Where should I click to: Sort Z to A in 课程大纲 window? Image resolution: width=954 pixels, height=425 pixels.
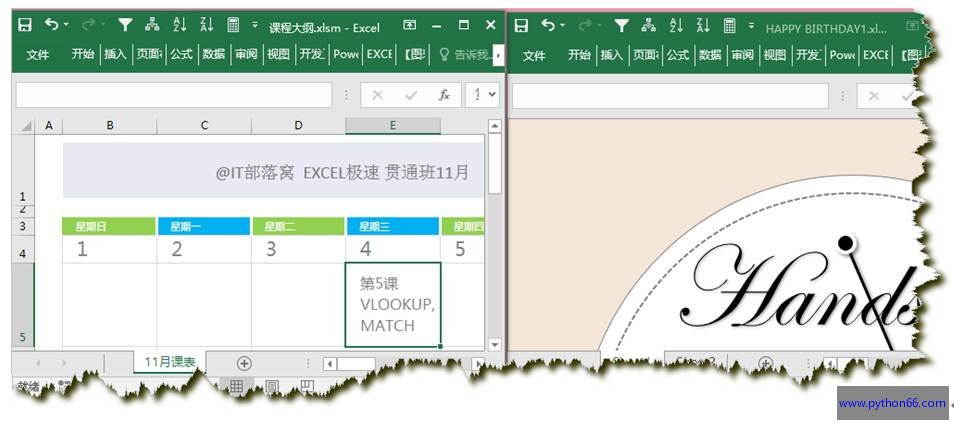coord(207,24)
